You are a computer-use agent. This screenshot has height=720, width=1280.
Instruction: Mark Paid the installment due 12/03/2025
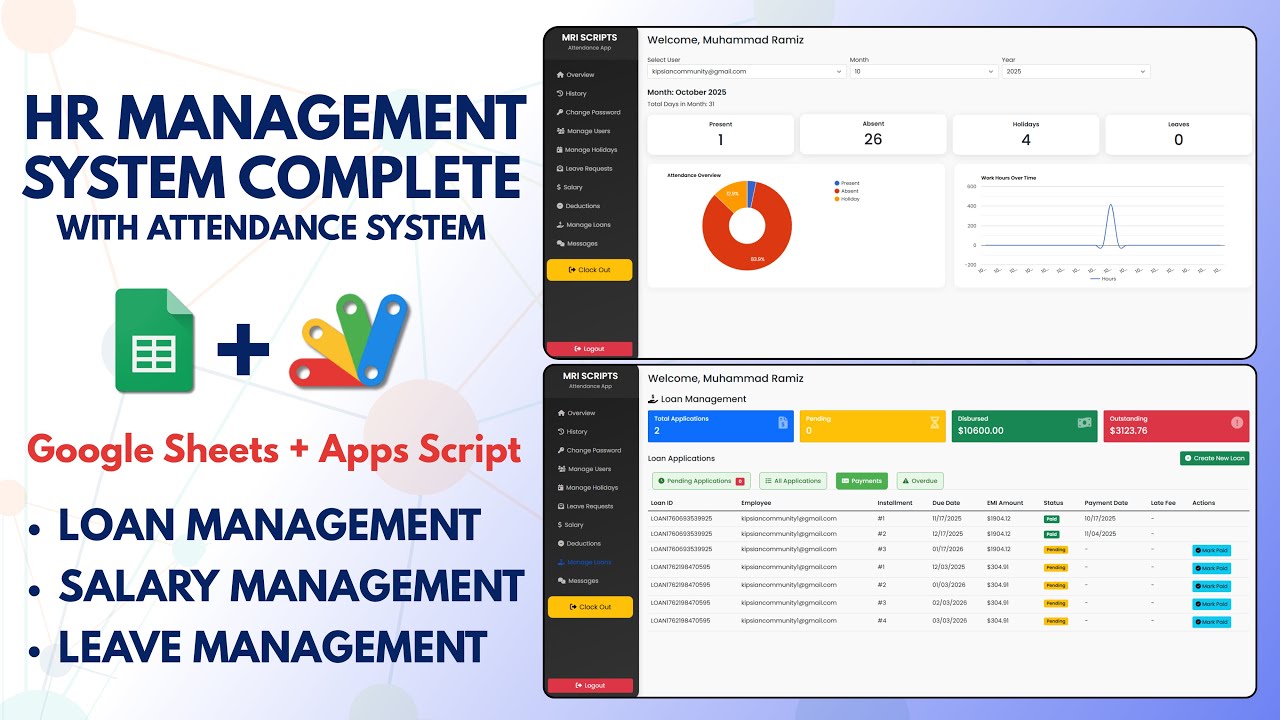[1212, 568]
